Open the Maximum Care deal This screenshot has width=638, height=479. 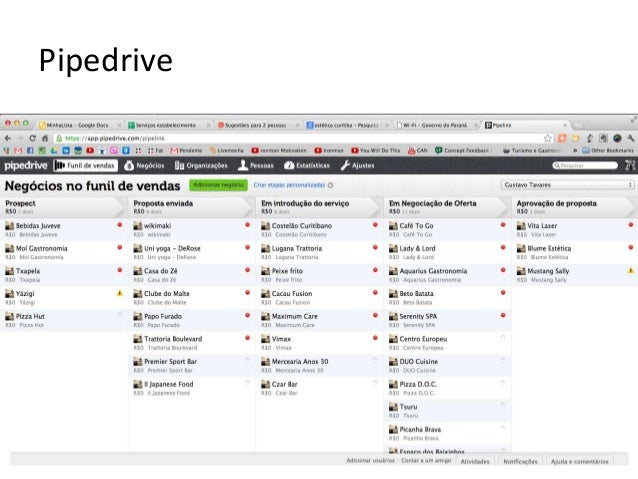[x=320, y=320]
